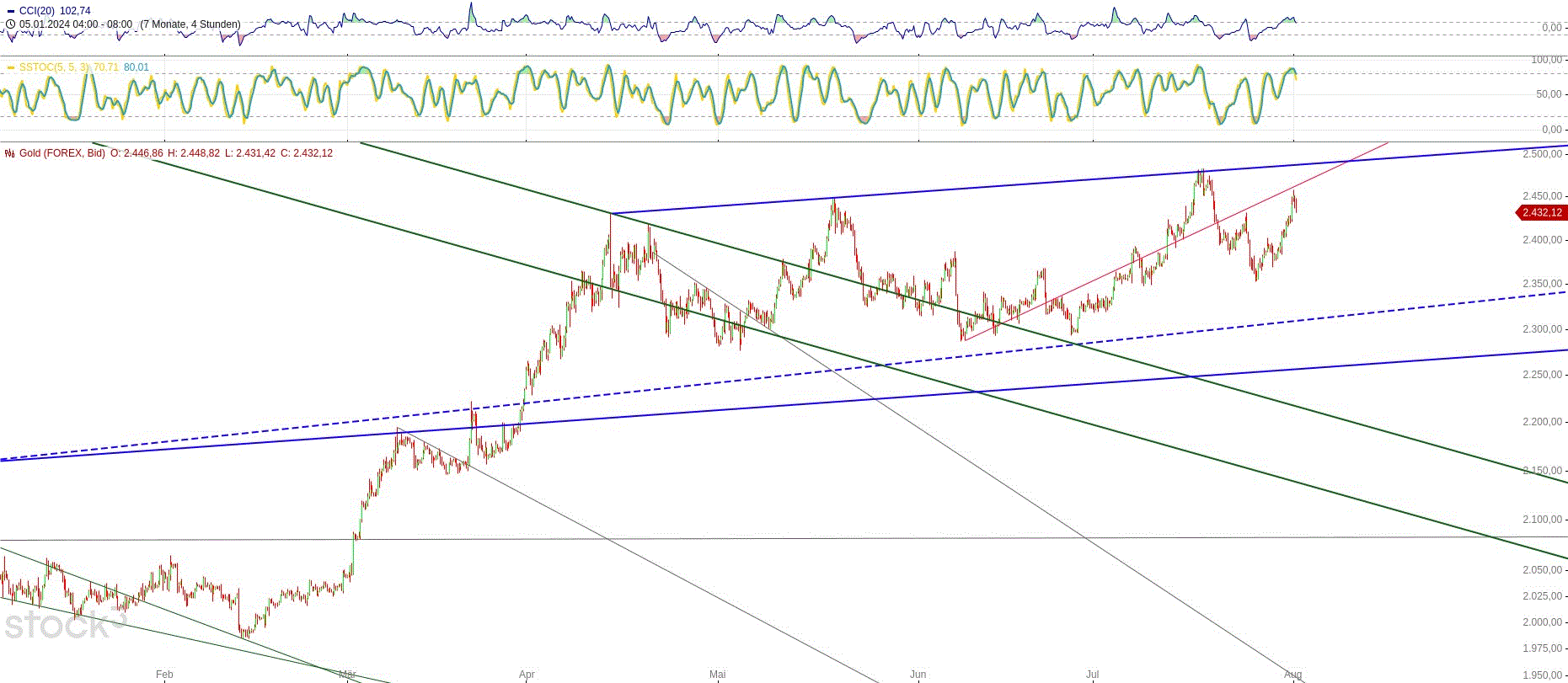
Task: Click the Mai label on time axis
Action: 717,675
